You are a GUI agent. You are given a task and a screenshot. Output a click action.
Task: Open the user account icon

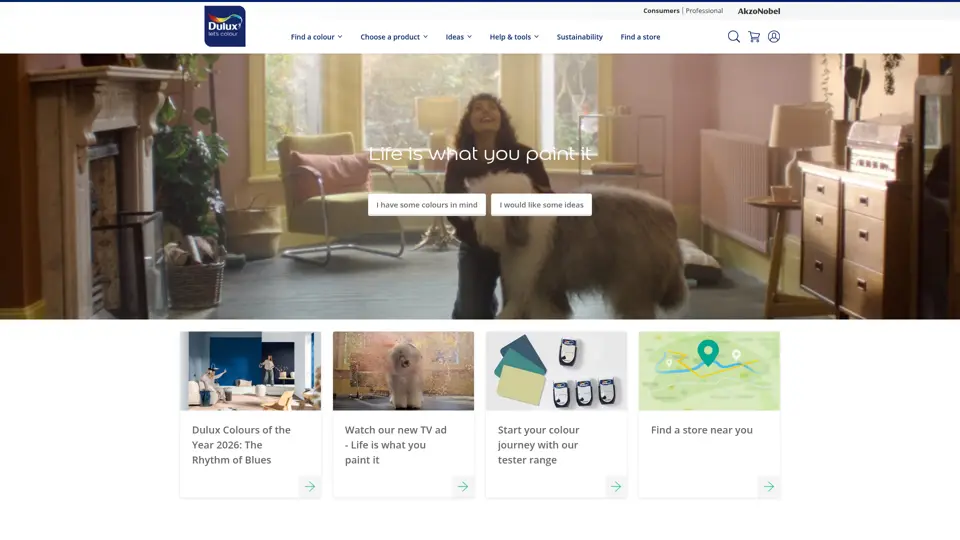pyautogui.click(x=774, y=37)
